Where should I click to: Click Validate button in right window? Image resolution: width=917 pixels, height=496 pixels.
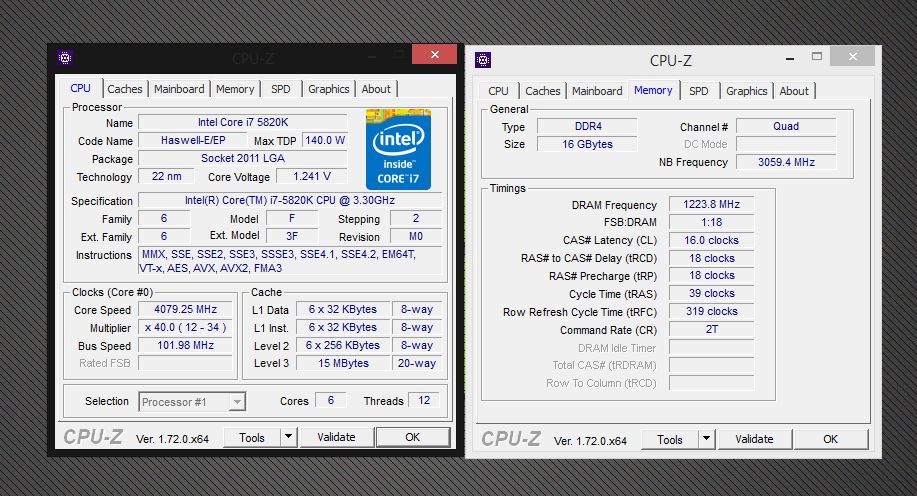click(754, 439)
